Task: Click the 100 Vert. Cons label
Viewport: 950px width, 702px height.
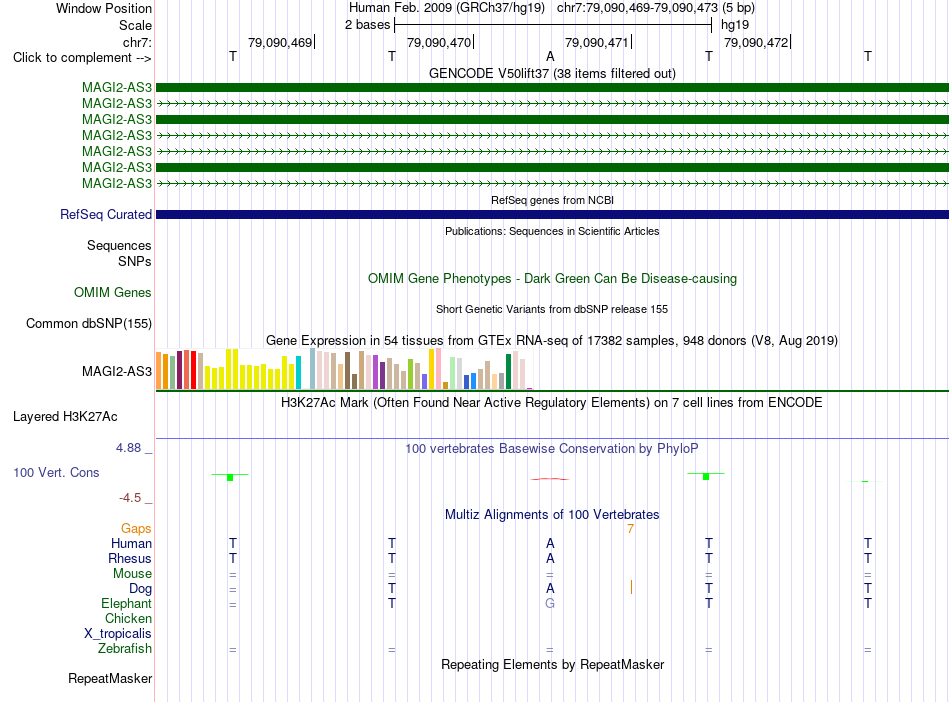Action: [x=56, y=472]
